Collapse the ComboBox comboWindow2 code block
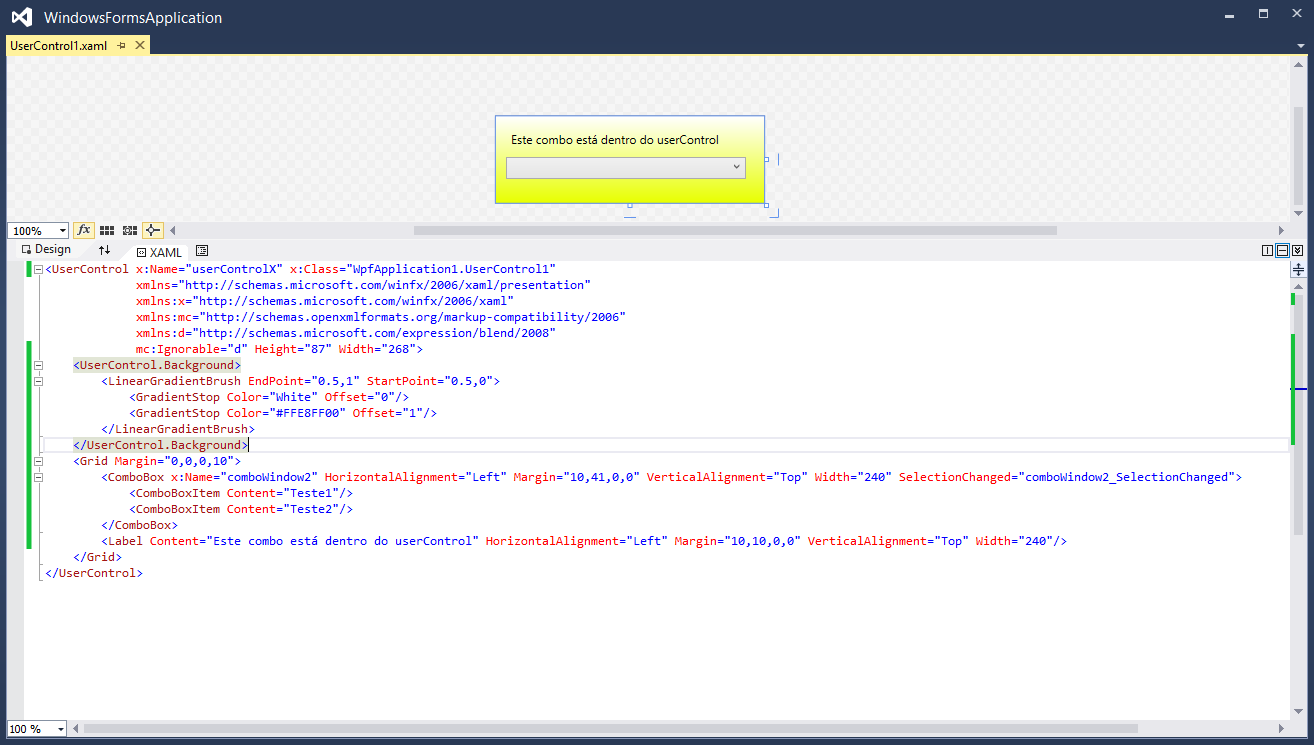 click(x=38, y=477)
